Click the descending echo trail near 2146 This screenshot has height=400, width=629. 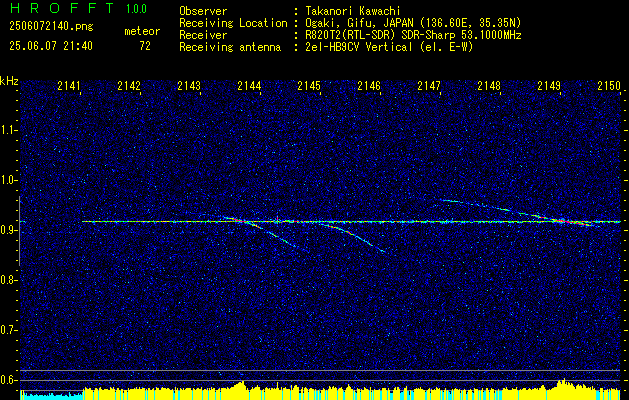(353, 237)
